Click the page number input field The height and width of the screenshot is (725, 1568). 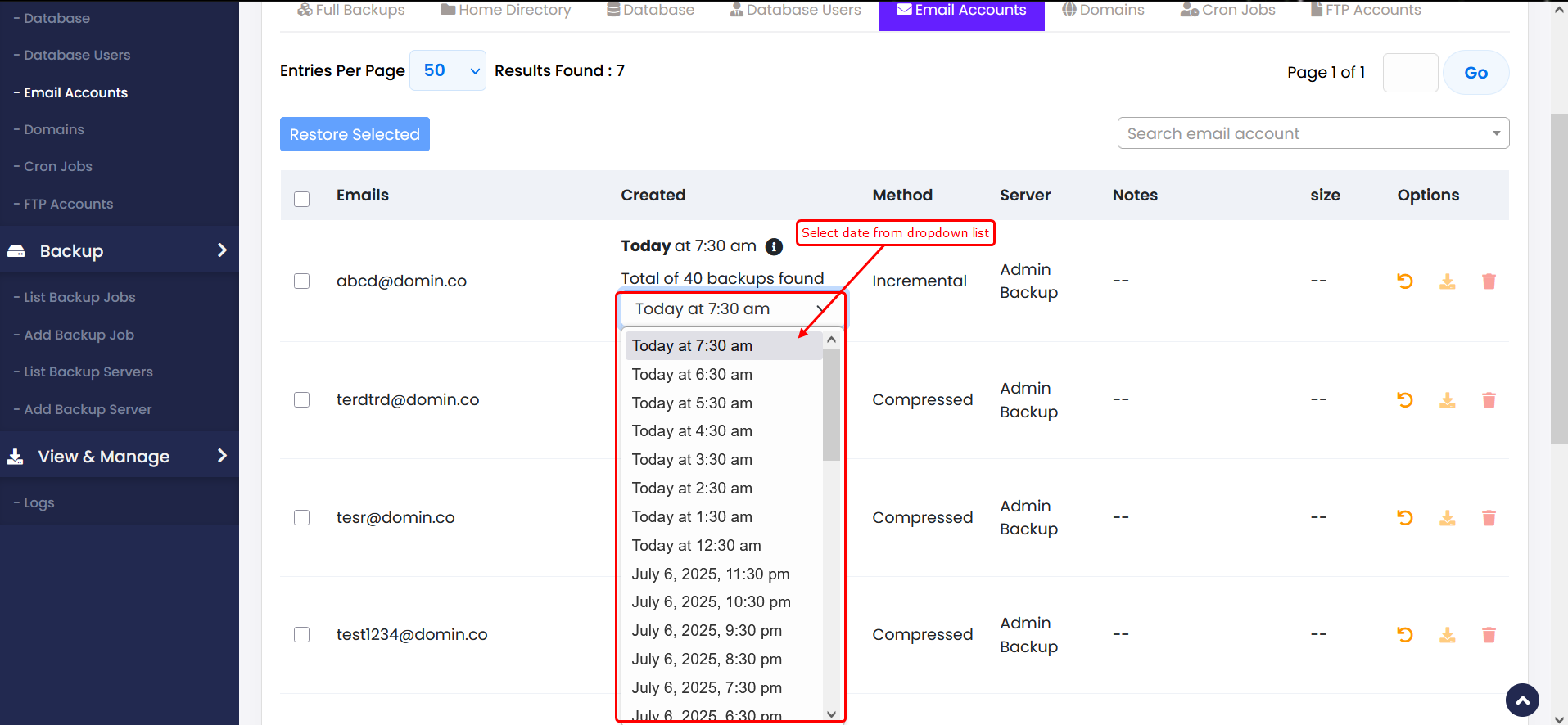(x=1410, y=73)
